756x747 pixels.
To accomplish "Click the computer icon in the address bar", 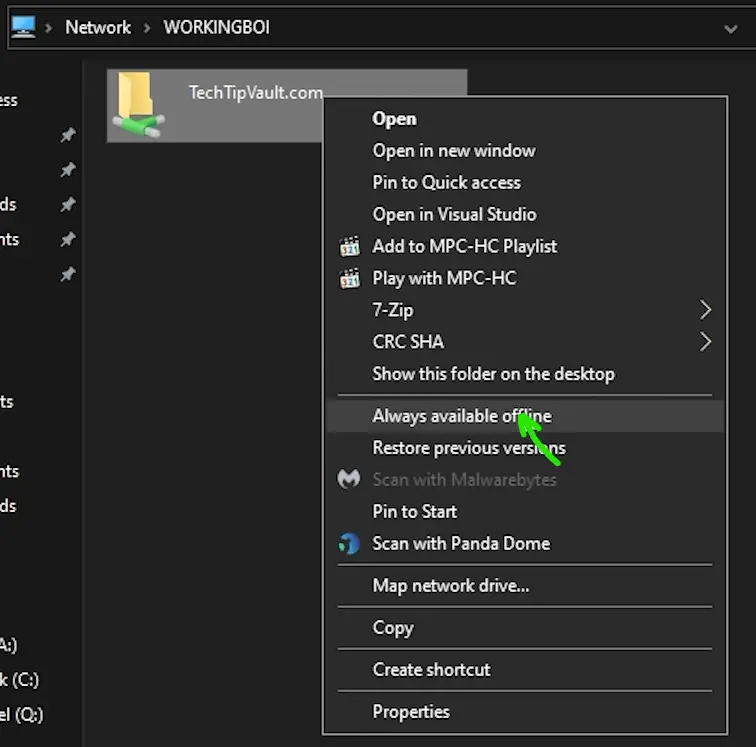I will click(23, 27).
